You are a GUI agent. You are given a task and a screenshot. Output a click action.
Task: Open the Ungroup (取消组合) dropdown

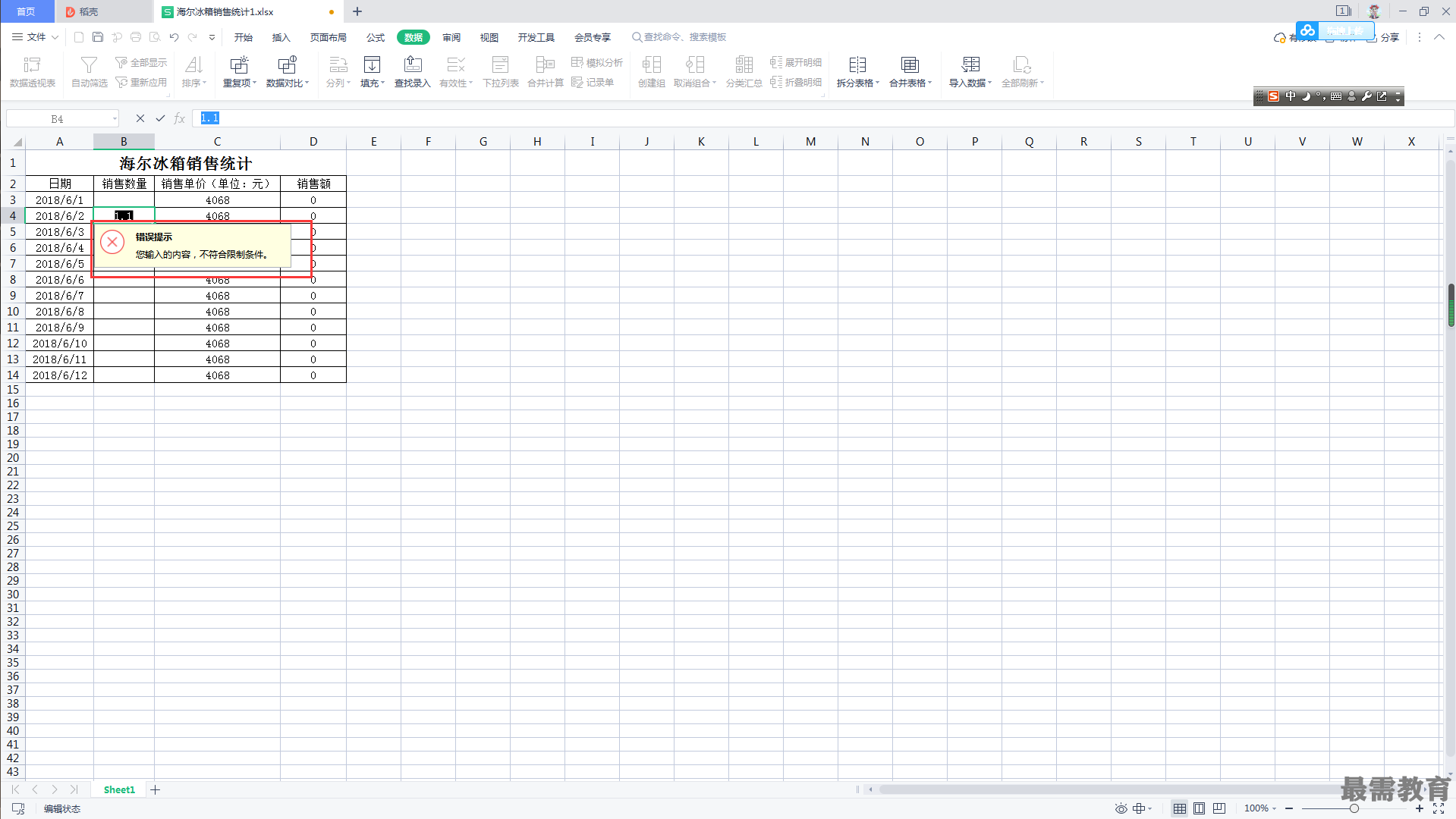pyautogui.click(x=695, y=72)
